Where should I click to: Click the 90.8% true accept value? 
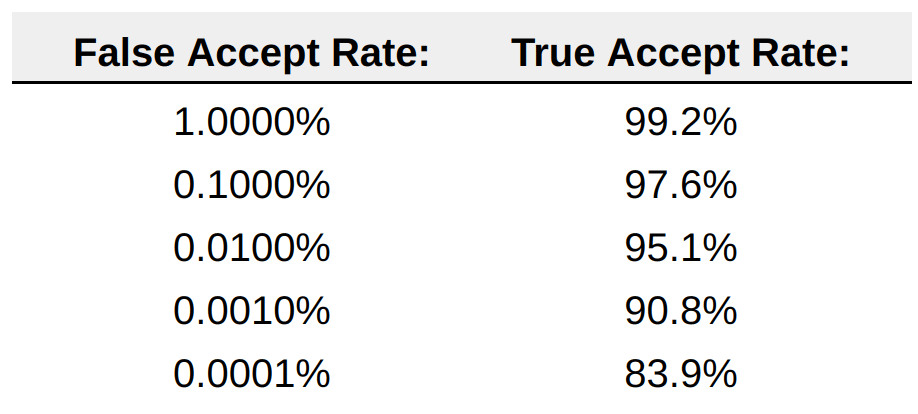681,311
